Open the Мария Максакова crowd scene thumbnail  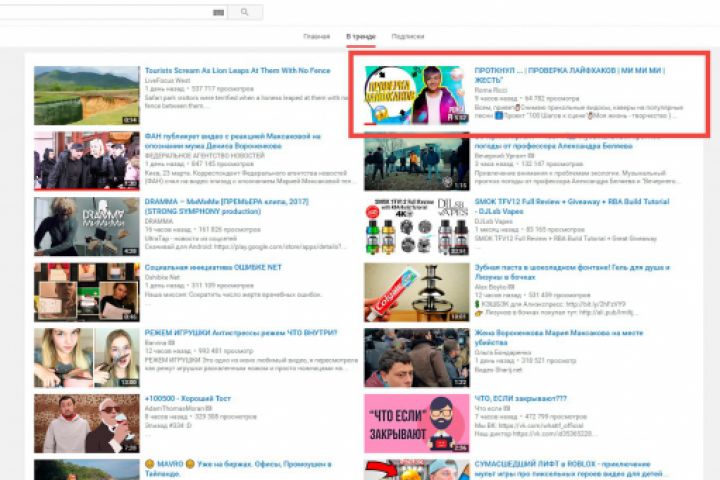pyautogui.click(x=416, y=358)
